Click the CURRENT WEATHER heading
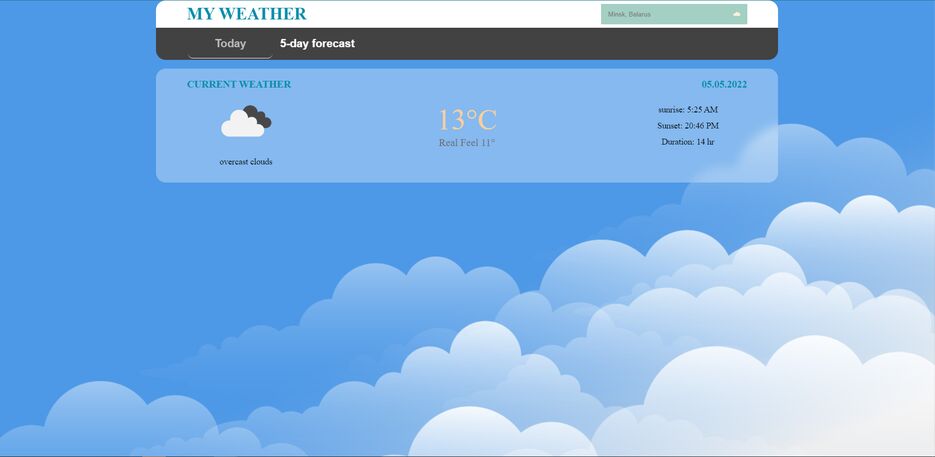 point(239,85)
